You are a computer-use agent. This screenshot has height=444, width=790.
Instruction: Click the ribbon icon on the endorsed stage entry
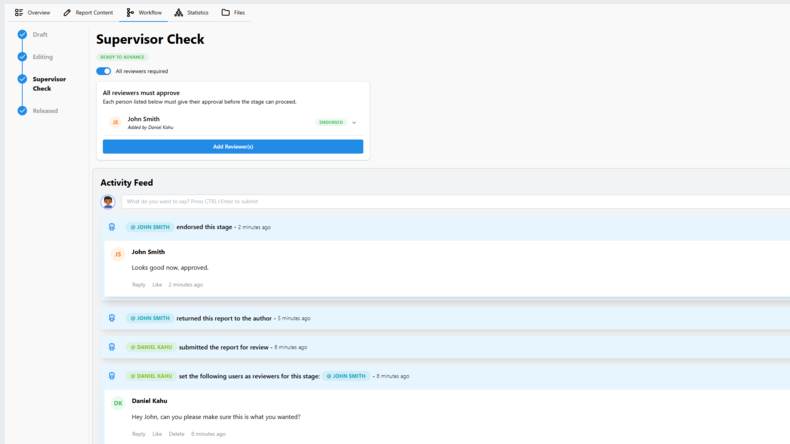tap(112, 227)
